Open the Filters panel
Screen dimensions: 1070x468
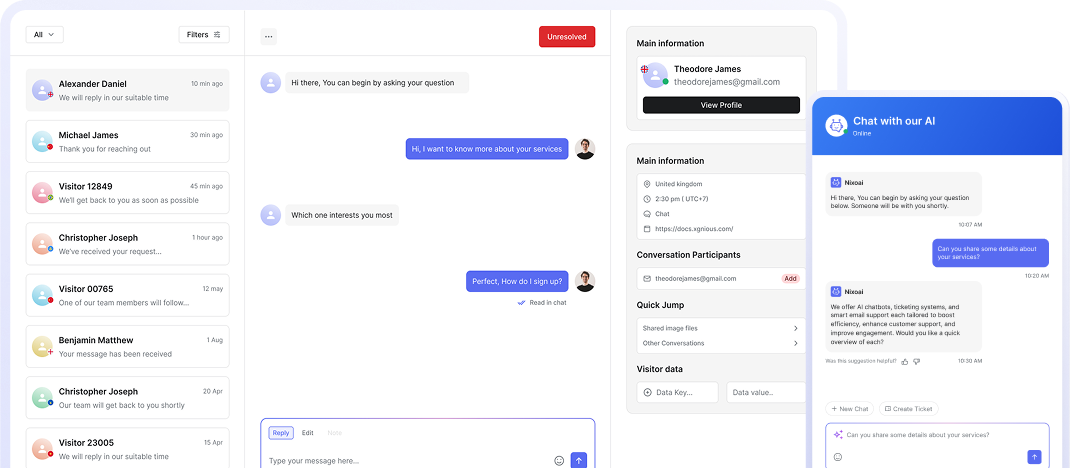(x=204, y=34)
